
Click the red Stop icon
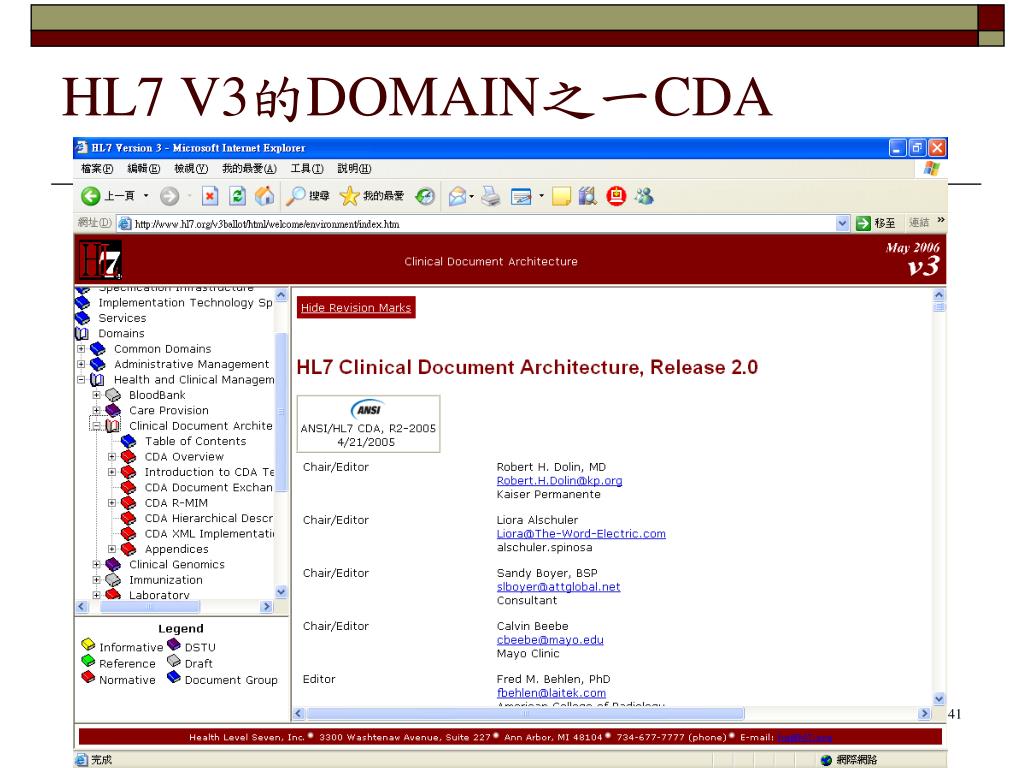[210, 196]
